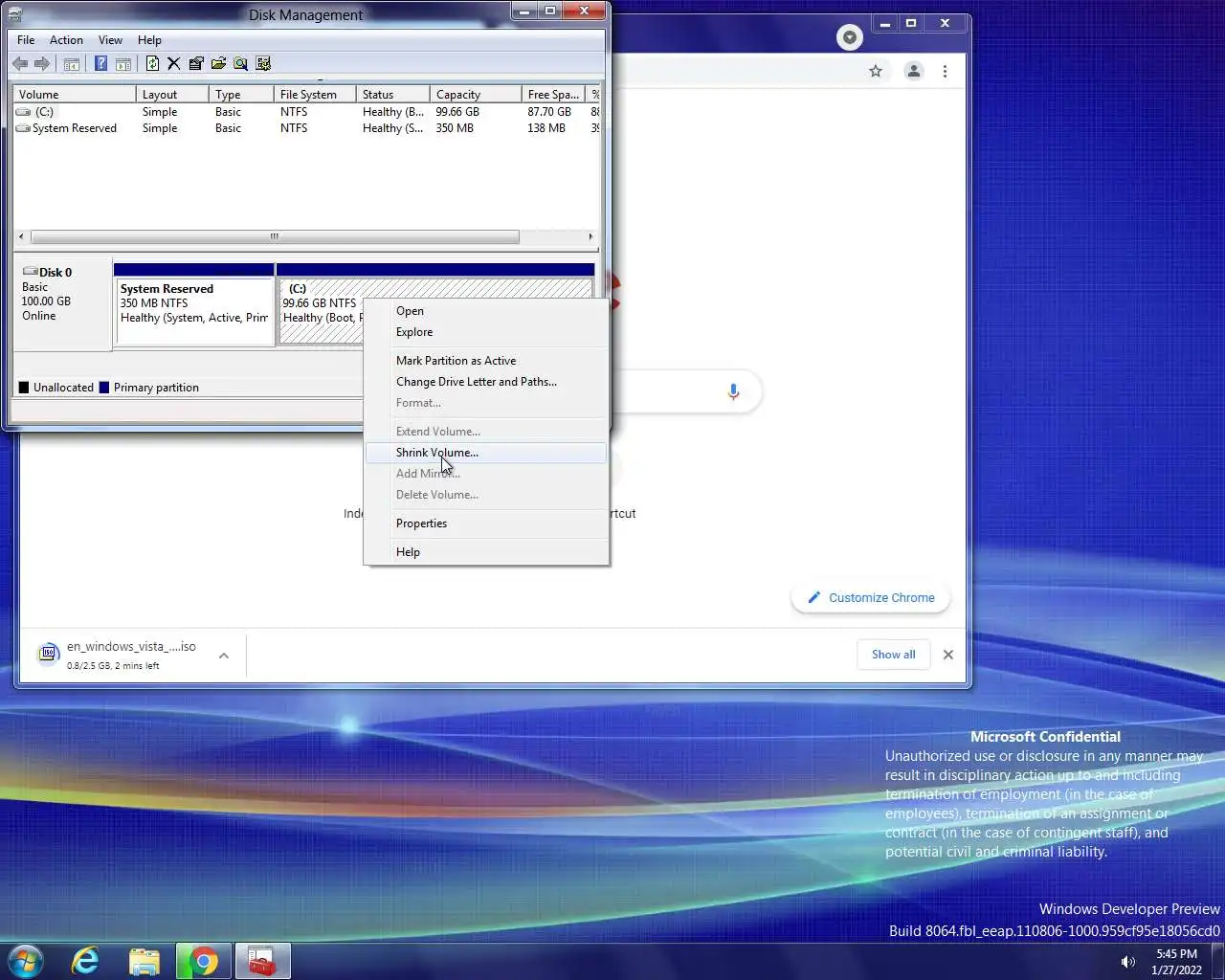Image resolution: width=1225 pixels, height=980 pixels.
Task: Open the Action menu
Action: [66, 40]
